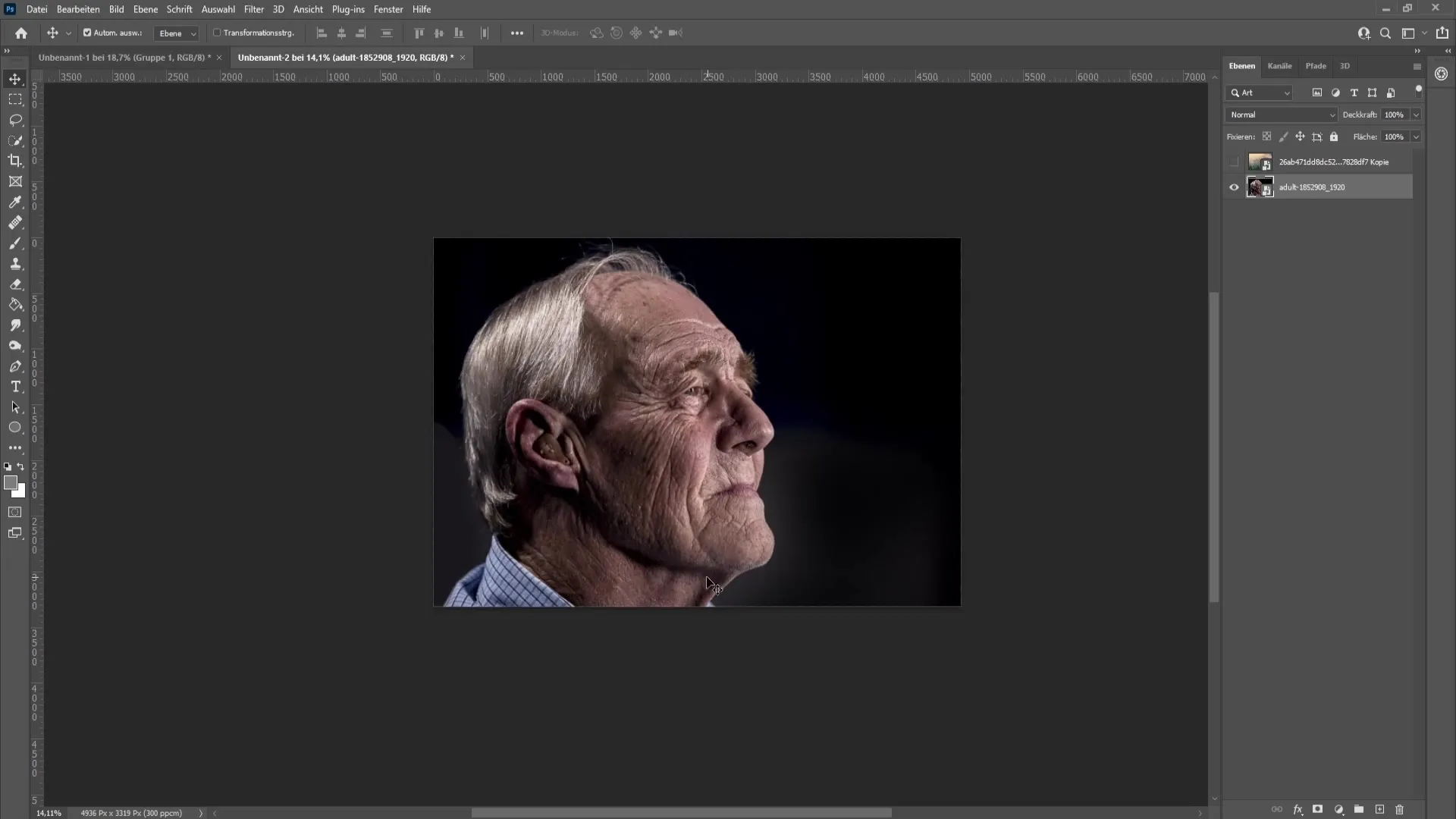Open Move tool preset picker arrow
This screenshot has width=1456, height=819.
click(68, 33)
